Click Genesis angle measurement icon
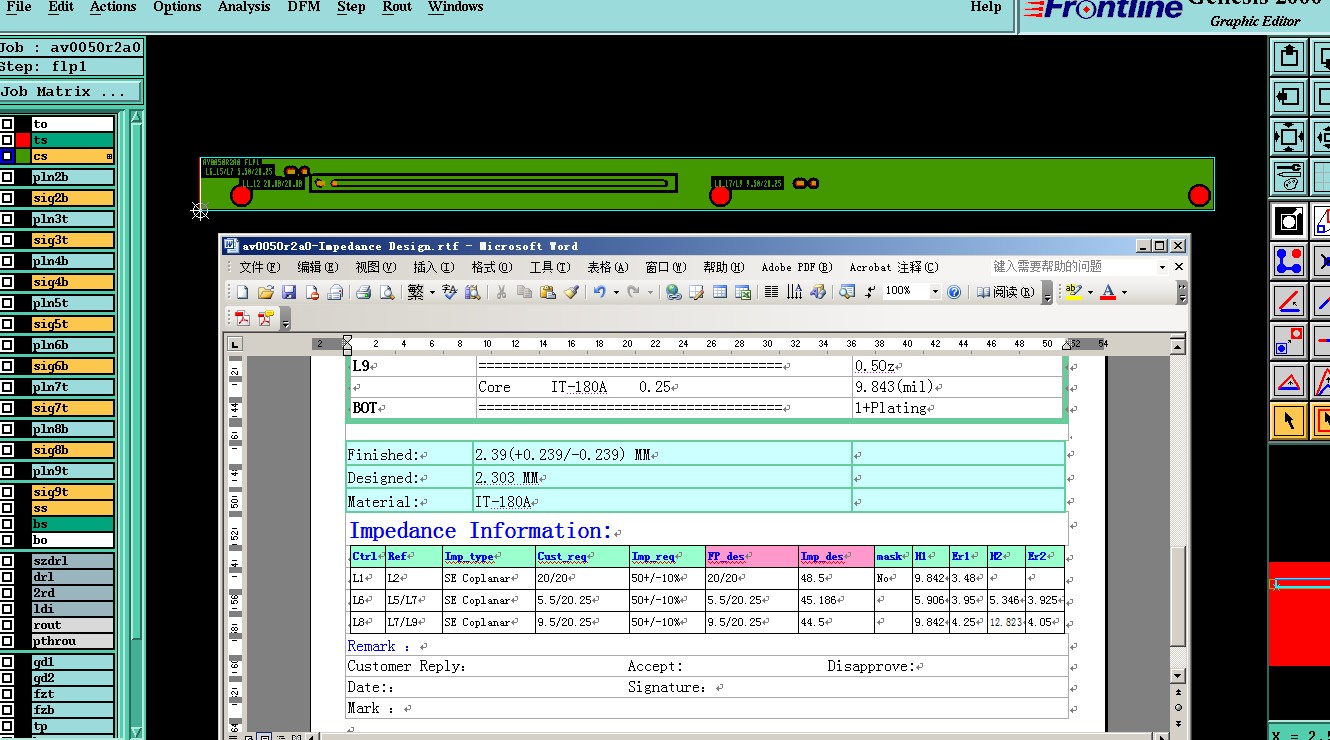1330x740 pixels. pyautogui.click(x=1289, y=300)
